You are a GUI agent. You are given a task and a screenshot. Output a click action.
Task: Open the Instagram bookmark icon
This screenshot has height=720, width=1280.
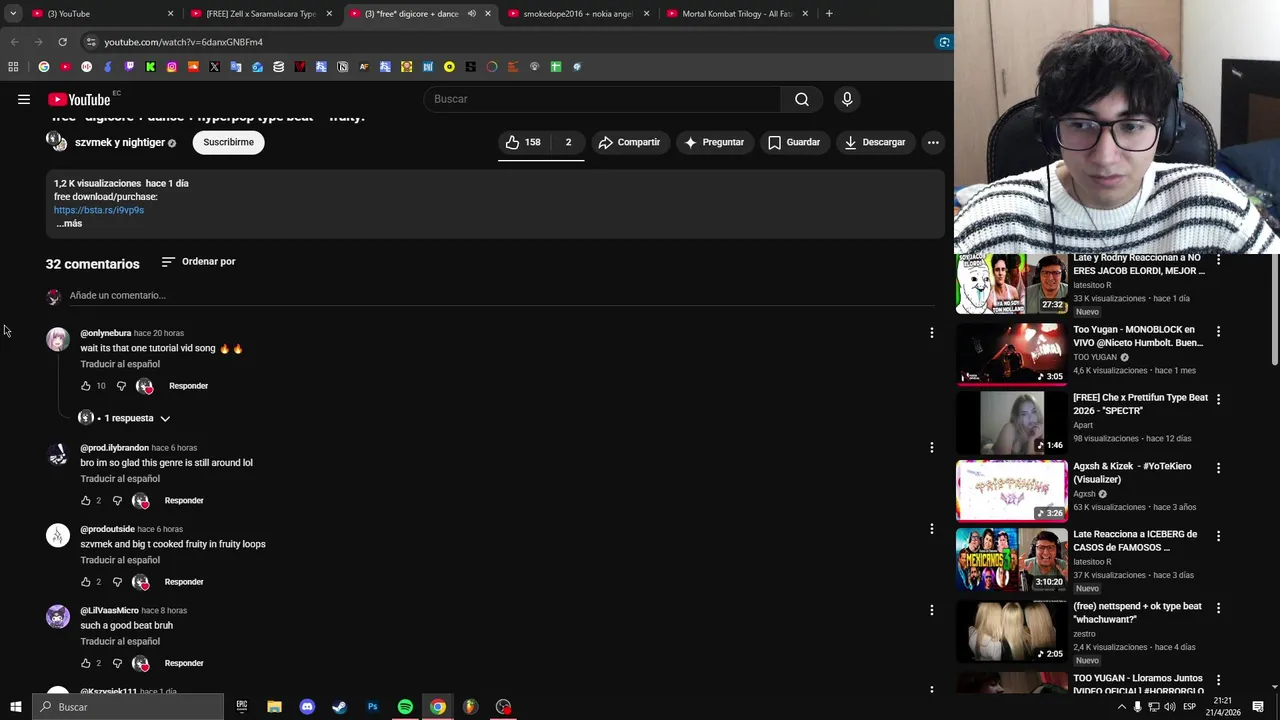[x=172, y=67]
